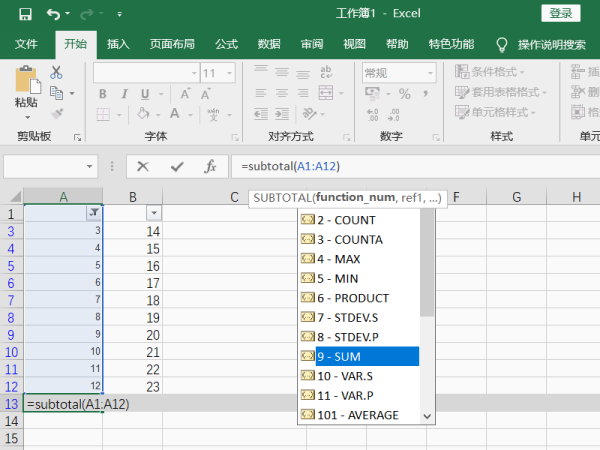
Task: Open Insert Function fx dialog
Action: coord(210,167)
